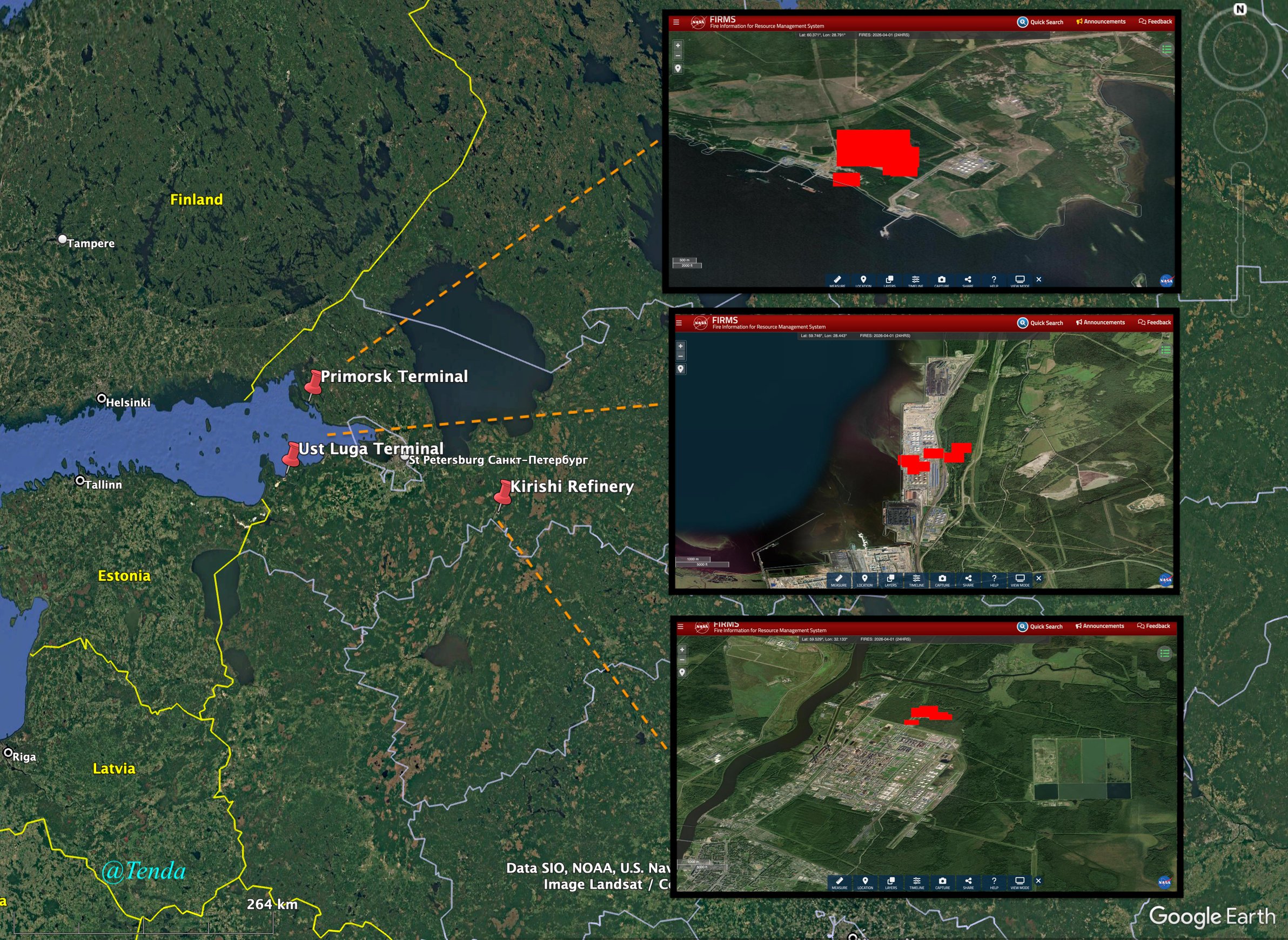Toggle legend list button in middle FIRMS panel
The width and height of the screenshot is (1288, 940).
point(1166,351)
